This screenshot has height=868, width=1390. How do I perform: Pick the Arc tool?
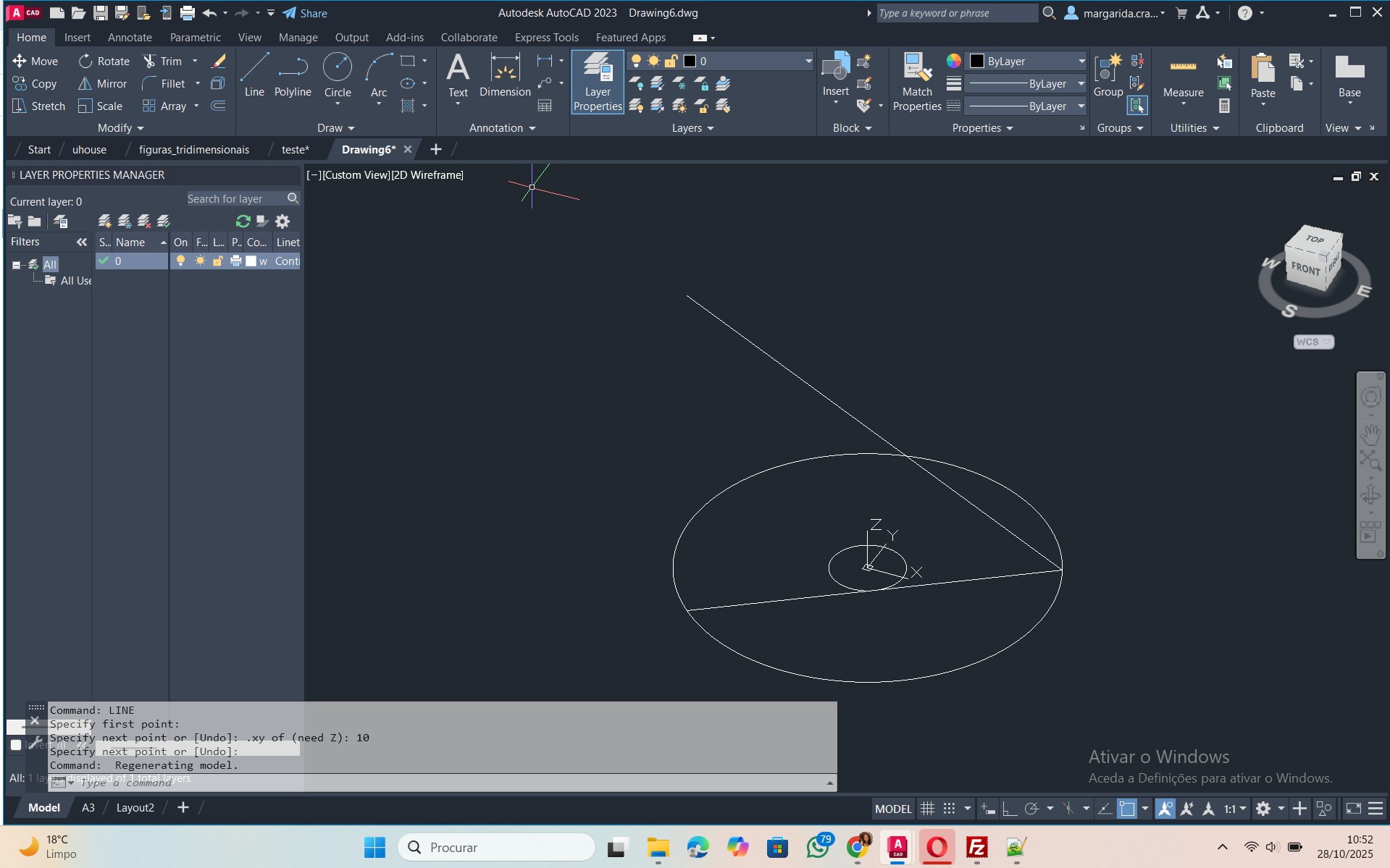click(x=379, y=76)
